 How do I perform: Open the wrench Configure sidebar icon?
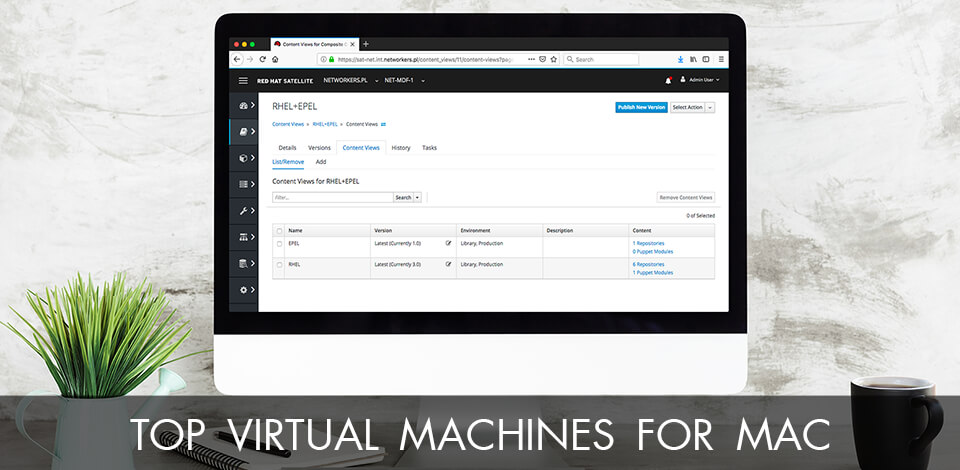tap(243, 211)
